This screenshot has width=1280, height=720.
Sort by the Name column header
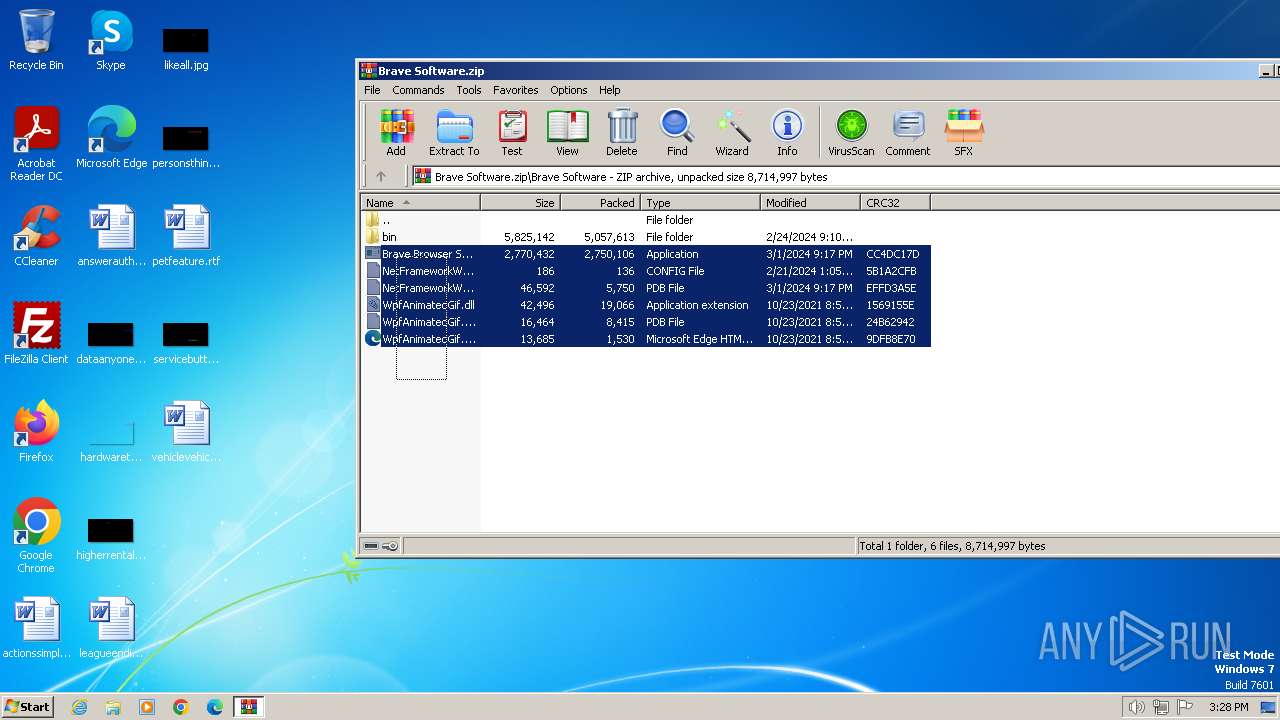(x=420, y=202)
